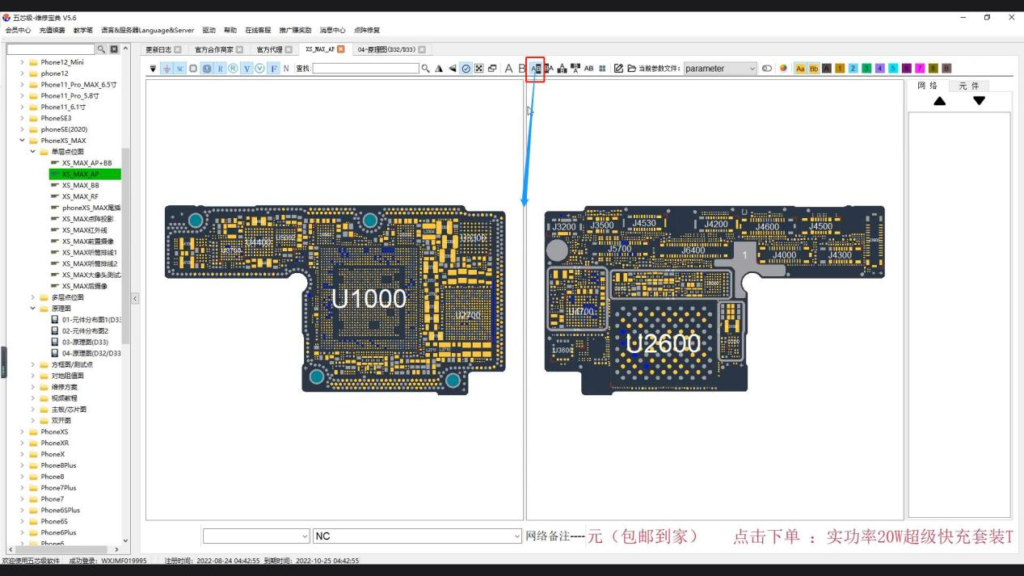The image size is (1024, 576).
Task: Expand the Phone8Plus folder
Action: [x=22, y=466]
